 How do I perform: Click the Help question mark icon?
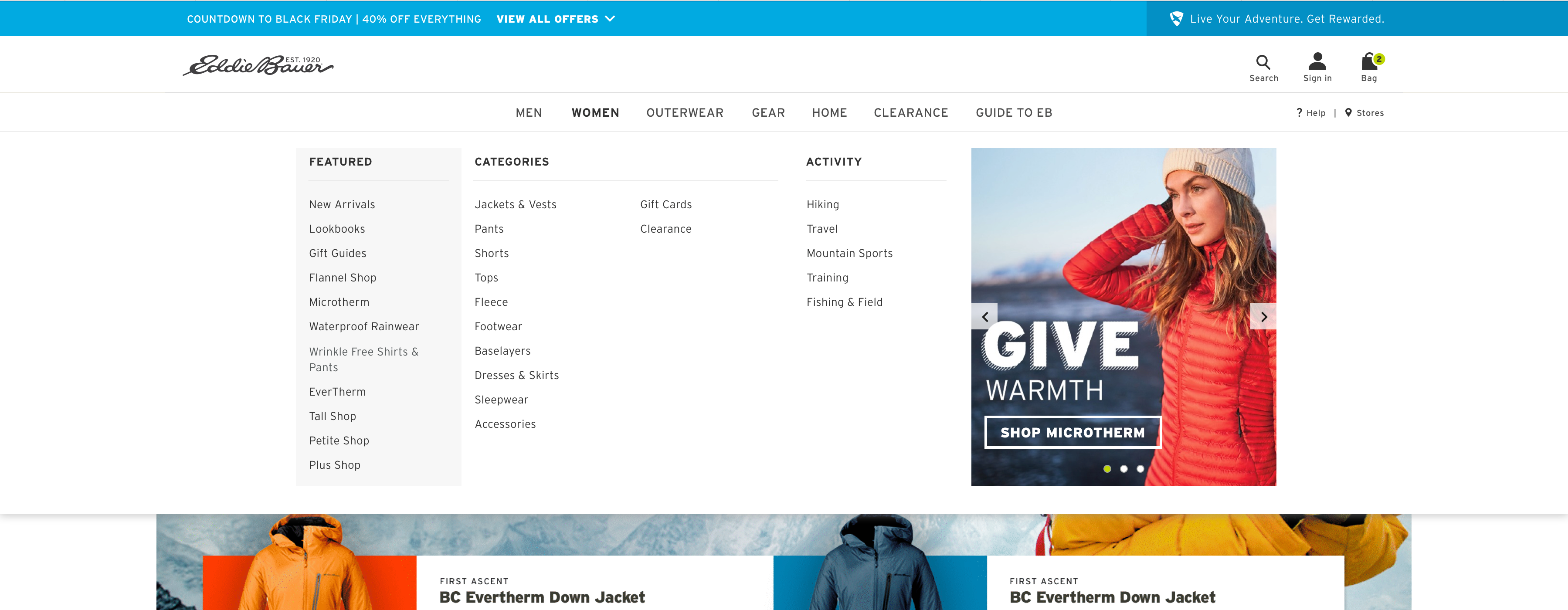click(x=1299, y=112)
